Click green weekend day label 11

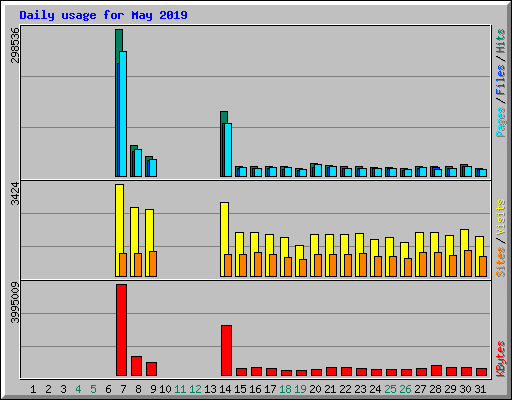coord(180,389)
